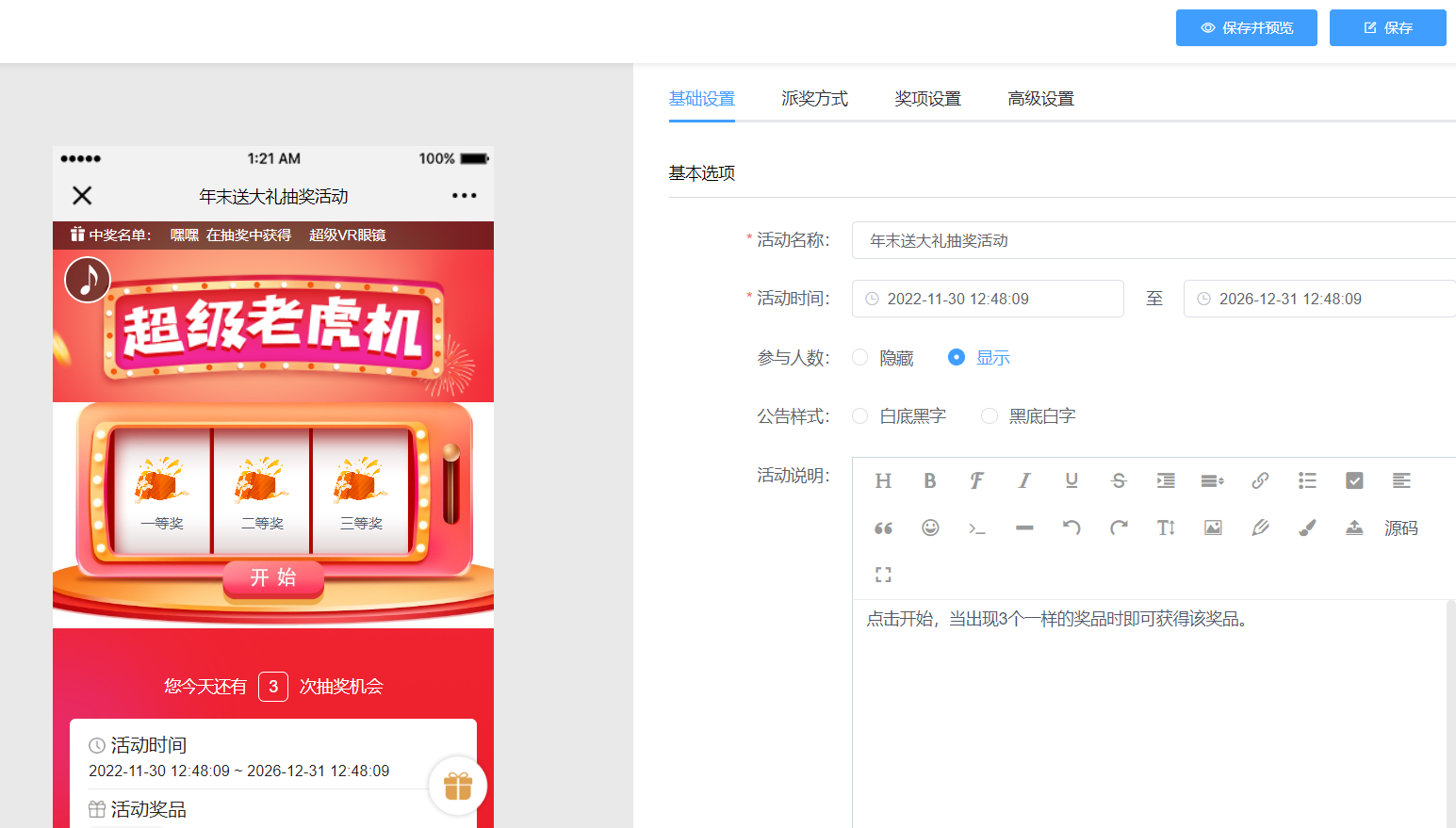
Task: Toggle bold formatting in editor
Action: (x=930, y=480)
